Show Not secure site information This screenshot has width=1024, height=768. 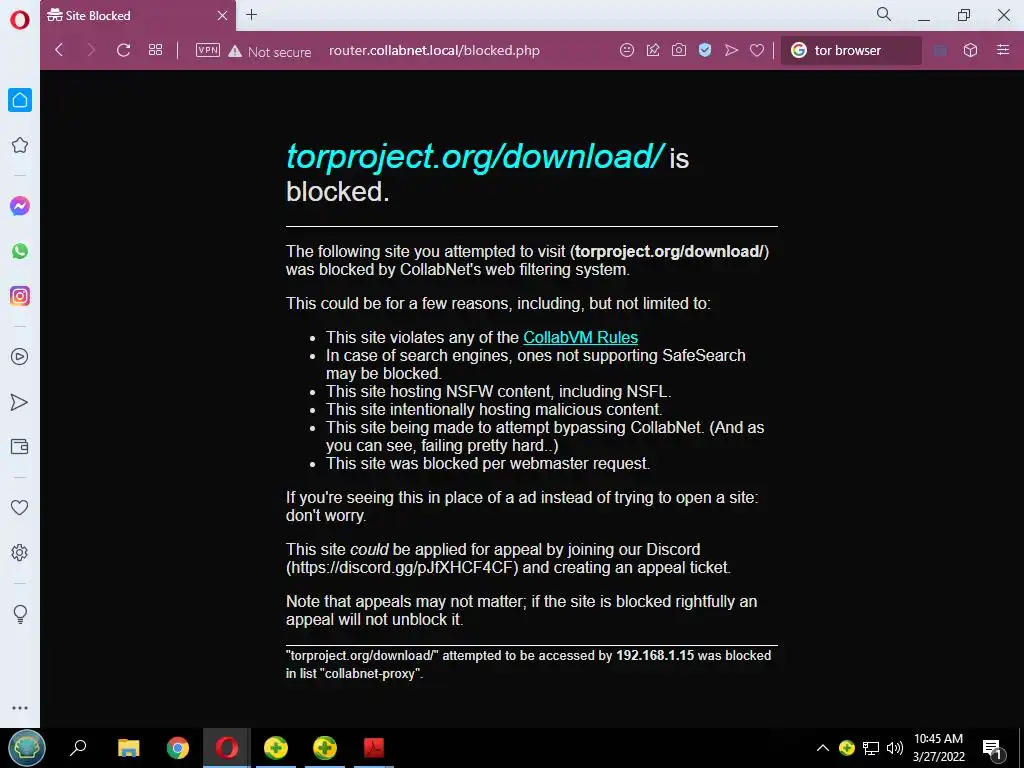(269, 52)
